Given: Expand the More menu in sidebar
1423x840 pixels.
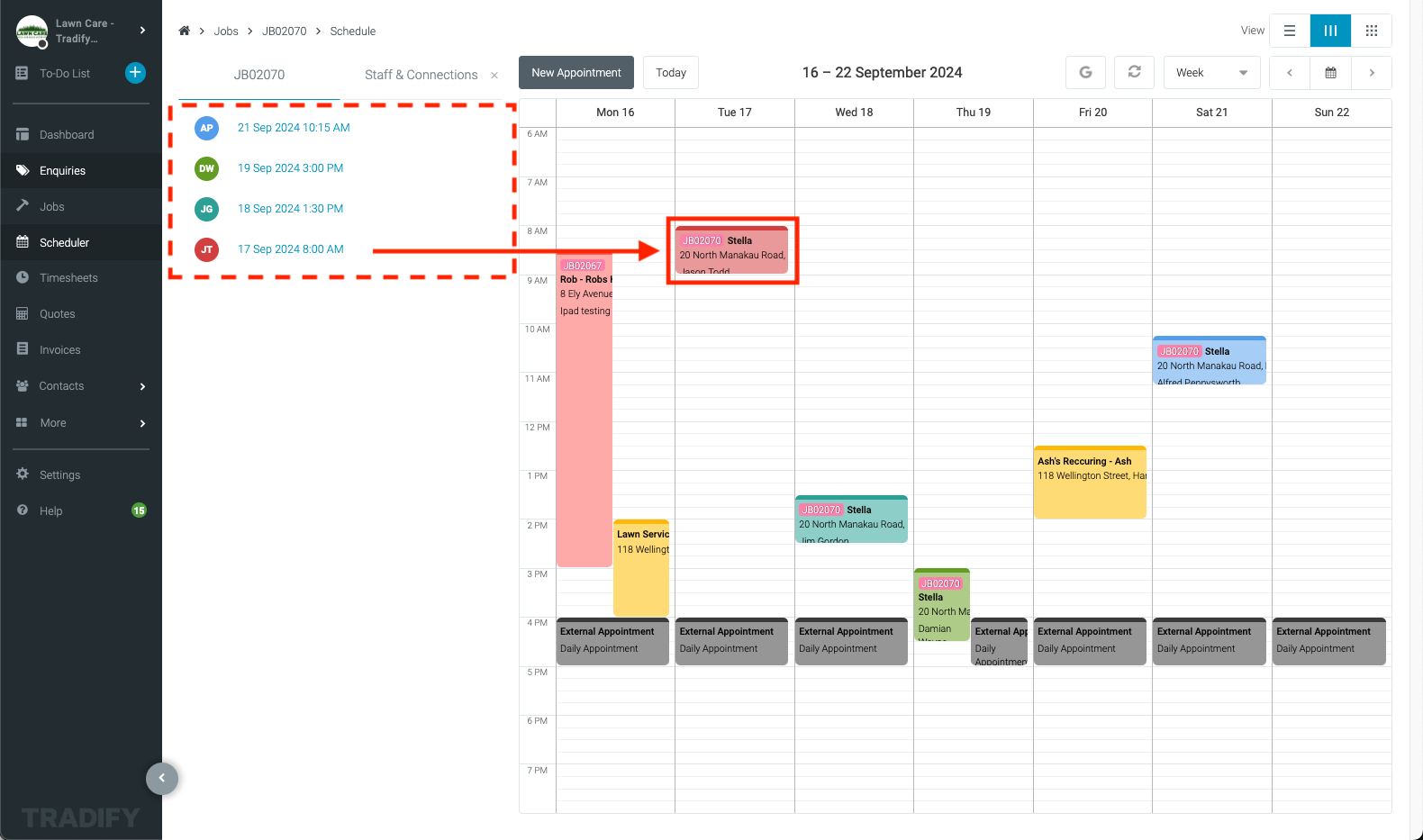Looking at the screenshot, I should point(142,423).
